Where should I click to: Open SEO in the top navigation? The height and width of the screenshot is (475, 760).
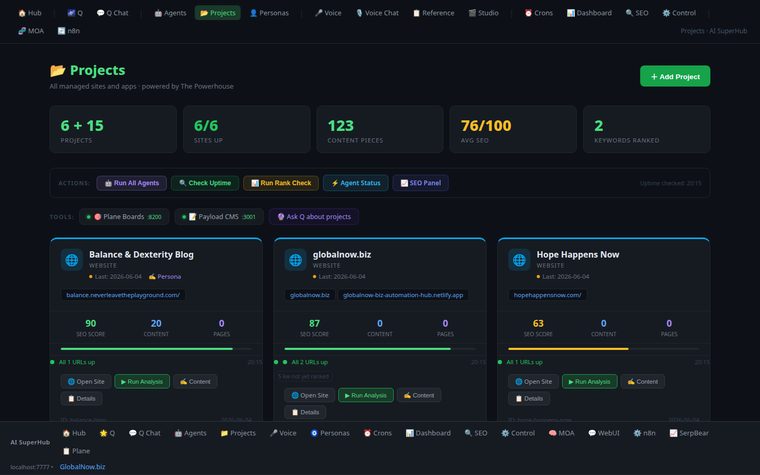pyautogui.click(x=637, y=13)
